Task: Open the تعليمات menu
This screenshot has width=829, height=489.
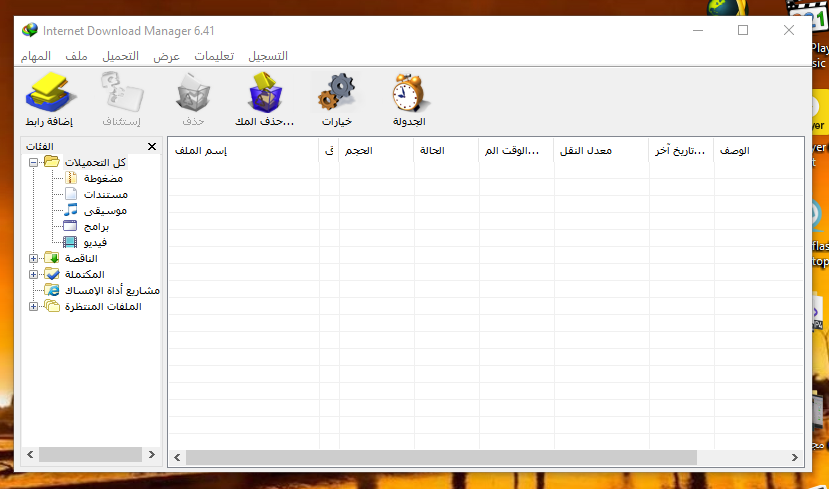Action: click(x=214, y=56)
